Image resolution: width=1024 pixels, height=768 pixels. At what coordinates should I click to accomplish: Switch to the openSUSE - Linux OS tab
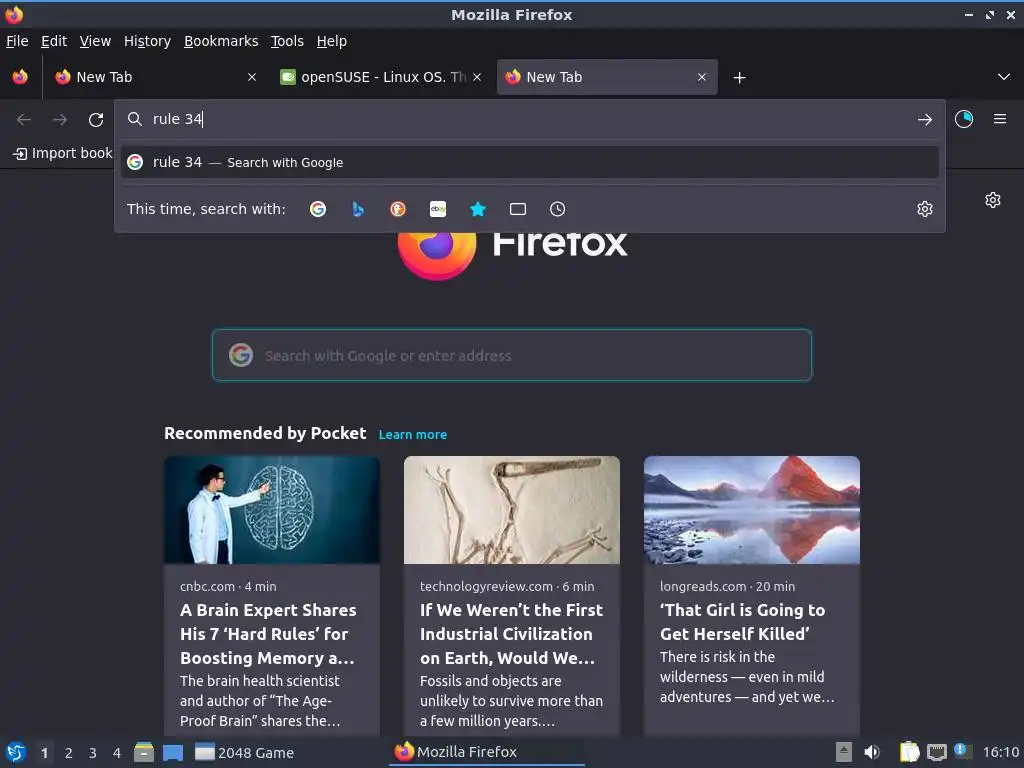[x=381, y=77]
